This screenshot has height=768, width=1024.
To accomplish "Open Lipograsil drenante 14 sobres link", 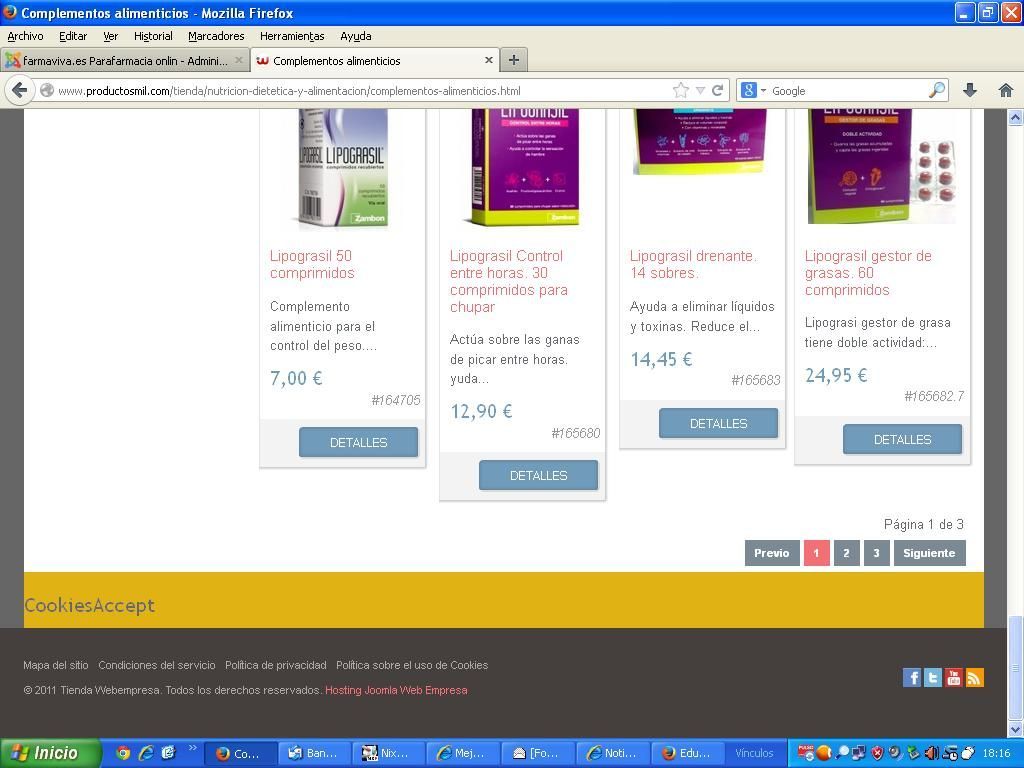I will pyautogui.click(x=693, y=264).
